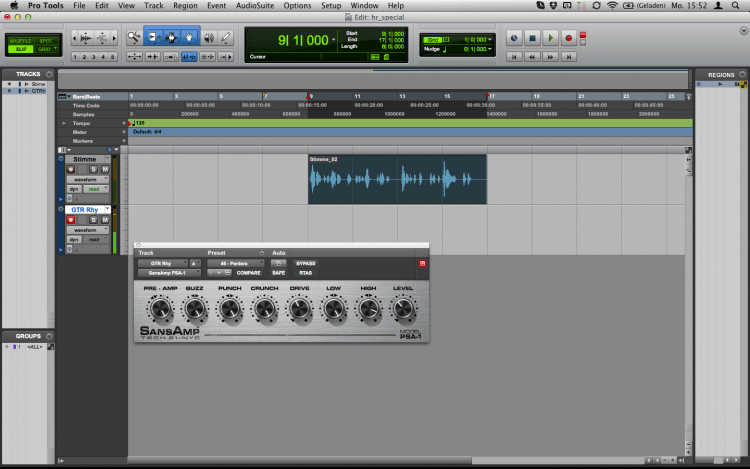
Task: Open the AudioSuite menu
Action: (254, 6)
